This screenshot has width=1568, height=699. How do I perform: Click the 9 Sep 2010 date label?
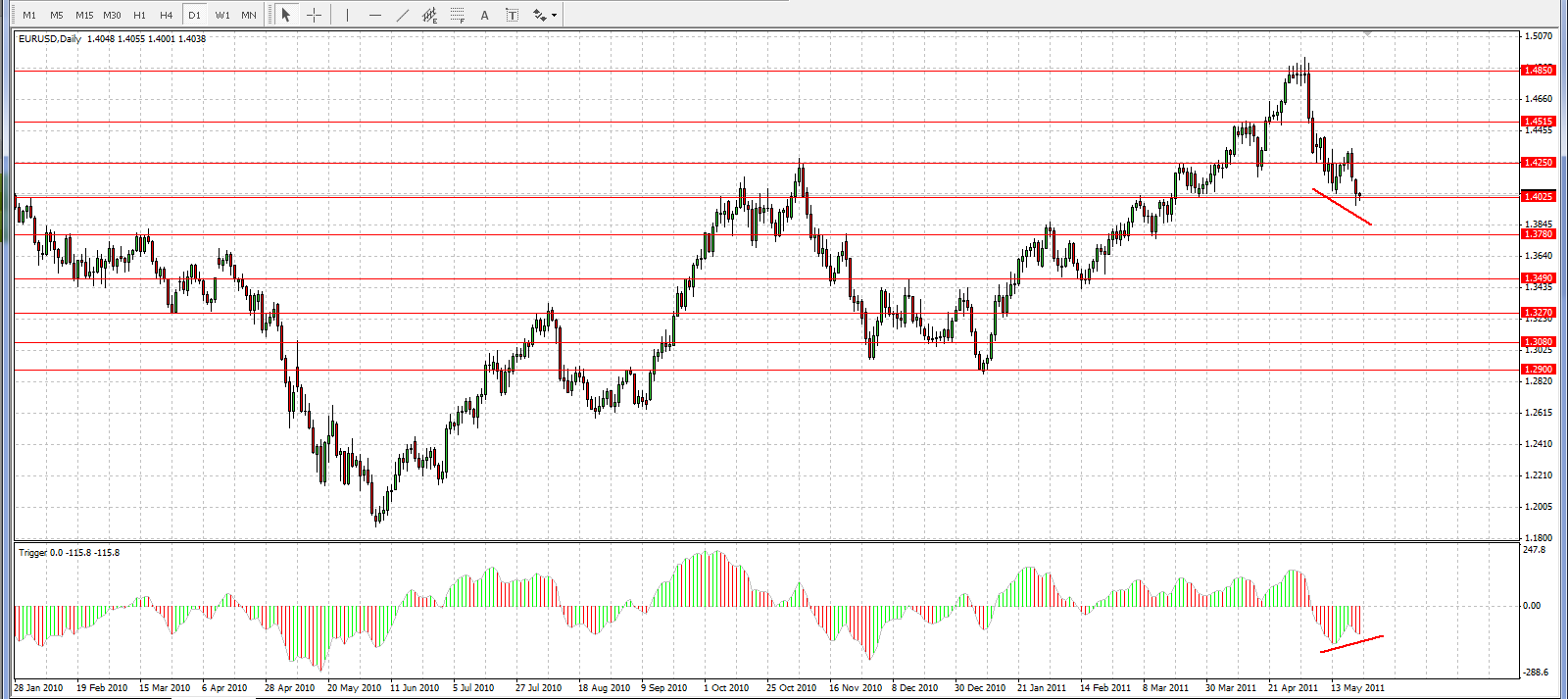(x=664, y=688)
